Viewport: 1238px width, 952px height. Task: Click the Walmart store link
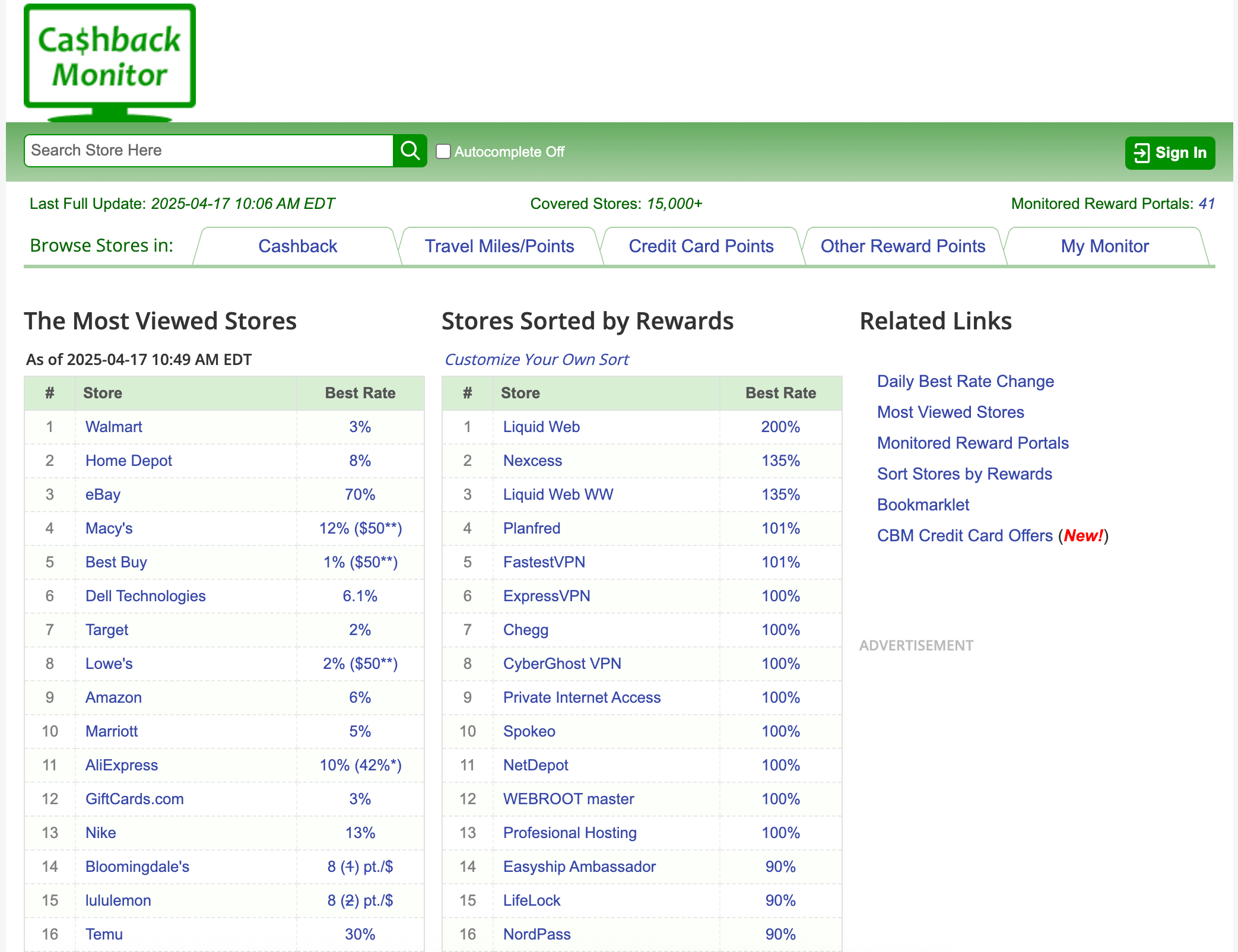click(113, 427)
